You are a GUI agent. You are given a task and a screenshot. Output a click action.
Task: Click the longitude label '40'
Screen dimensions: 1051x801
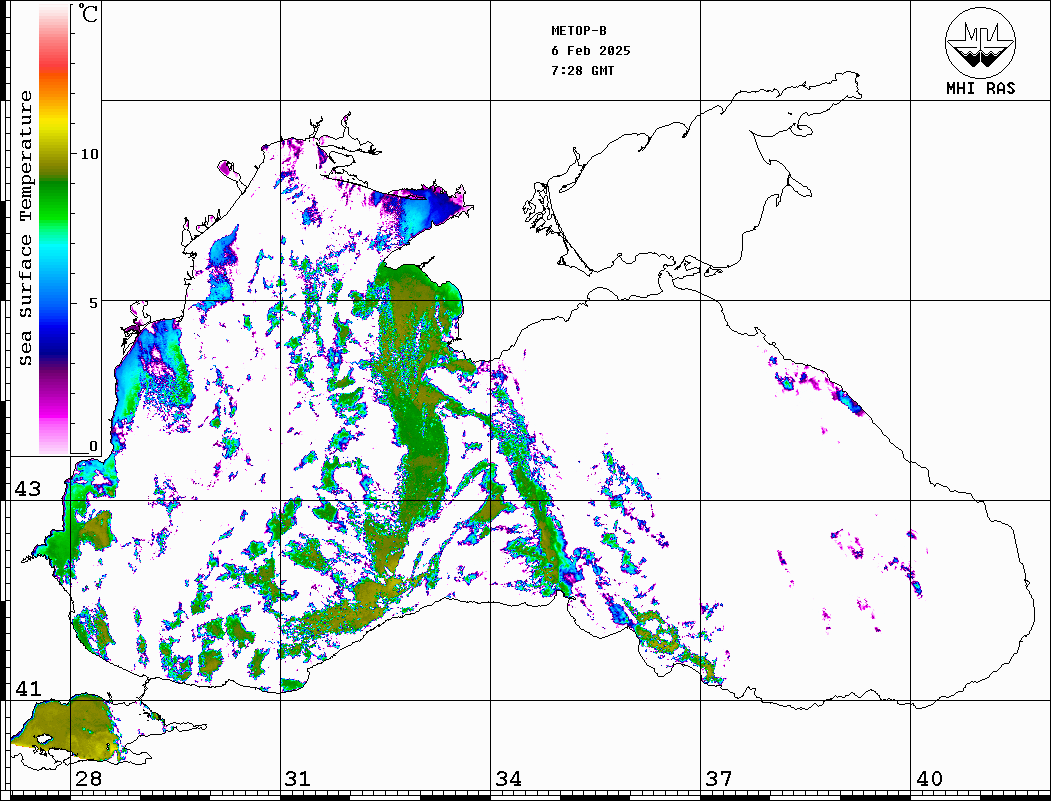[x=929, y=779]
